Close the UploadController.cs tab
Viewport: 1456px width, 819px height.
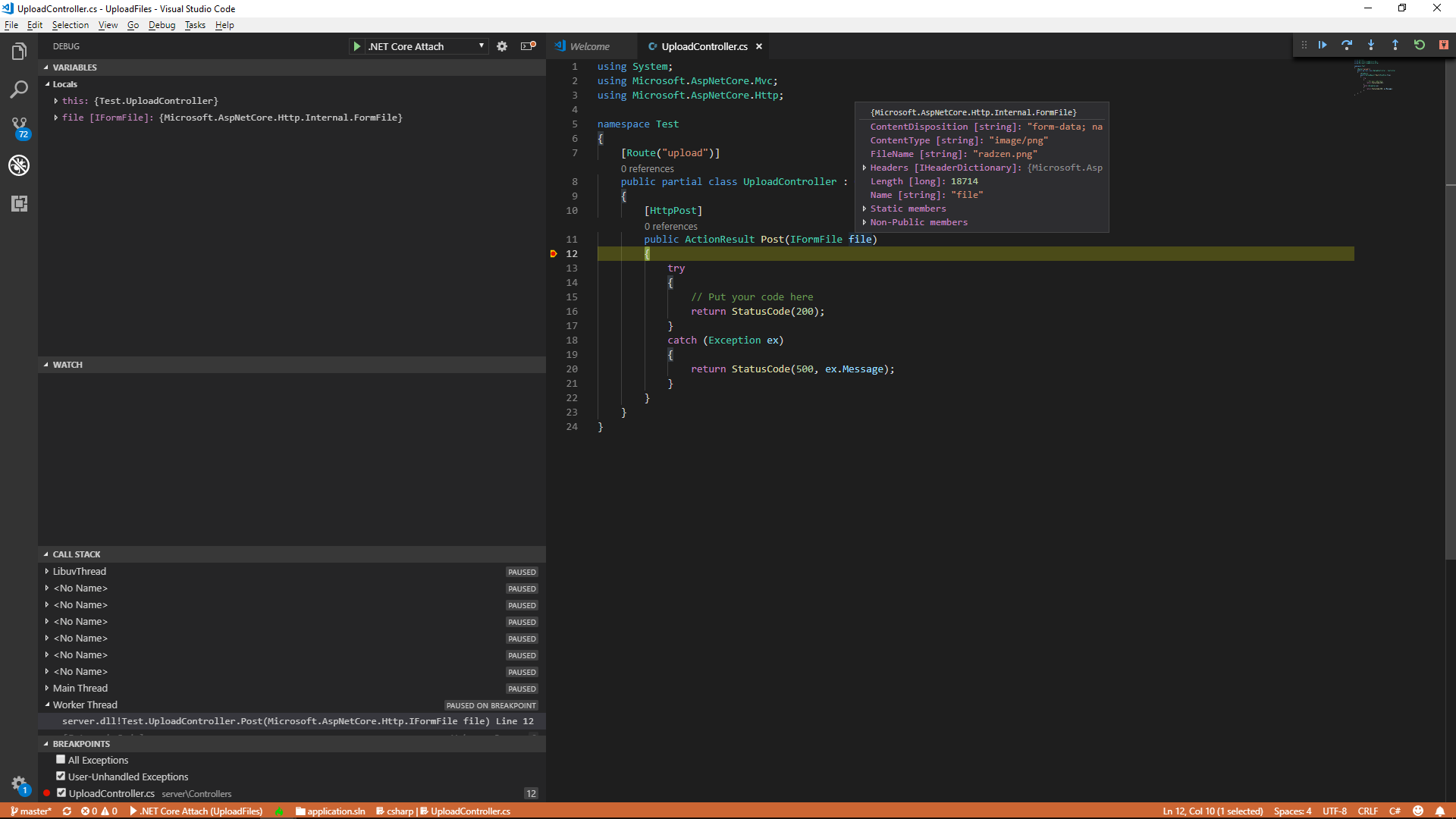click(x=759, y=46)
